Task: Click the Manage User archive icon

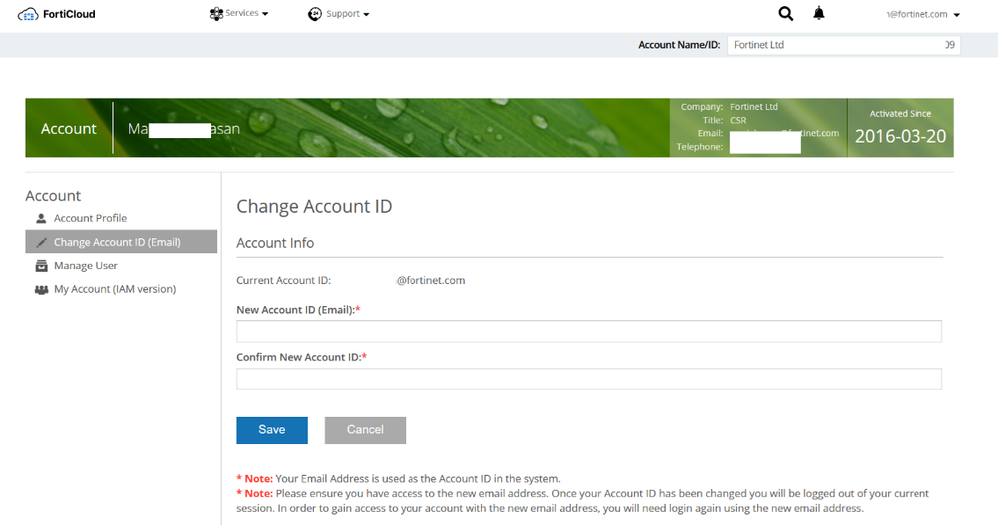Action: pos(41,266)
